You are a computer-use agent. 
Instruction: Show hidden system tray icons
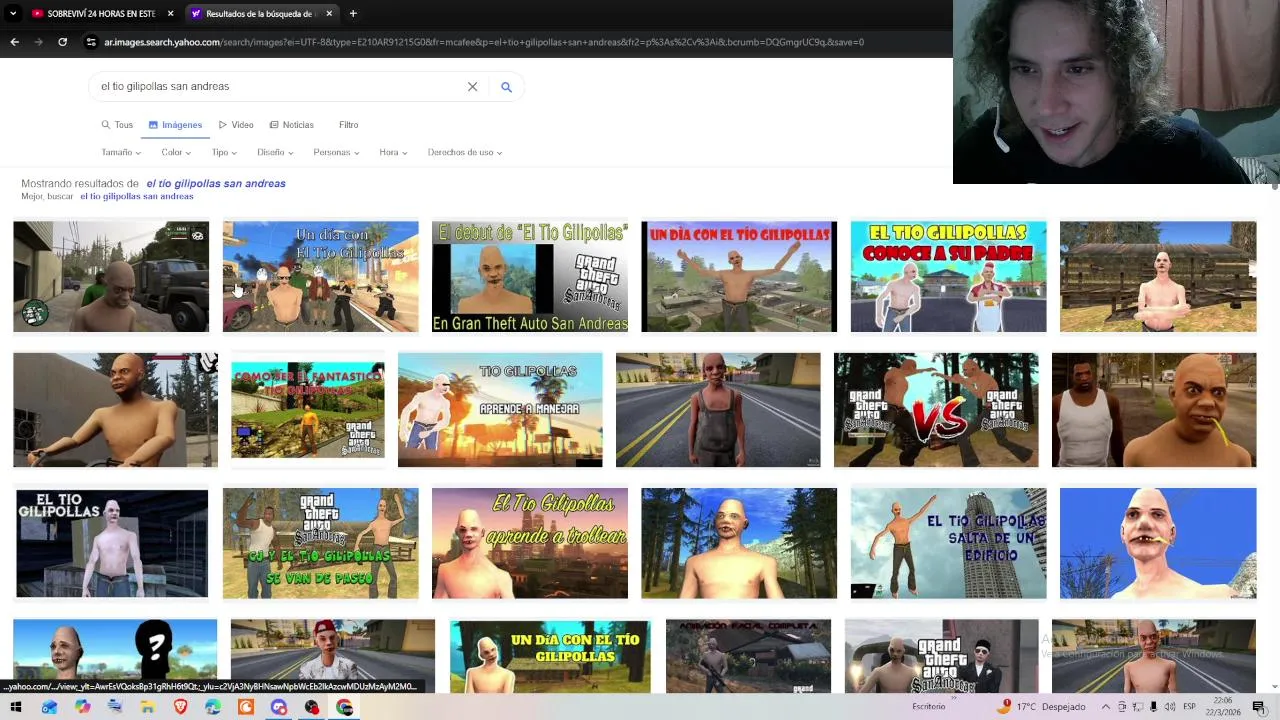point(1105,707)
